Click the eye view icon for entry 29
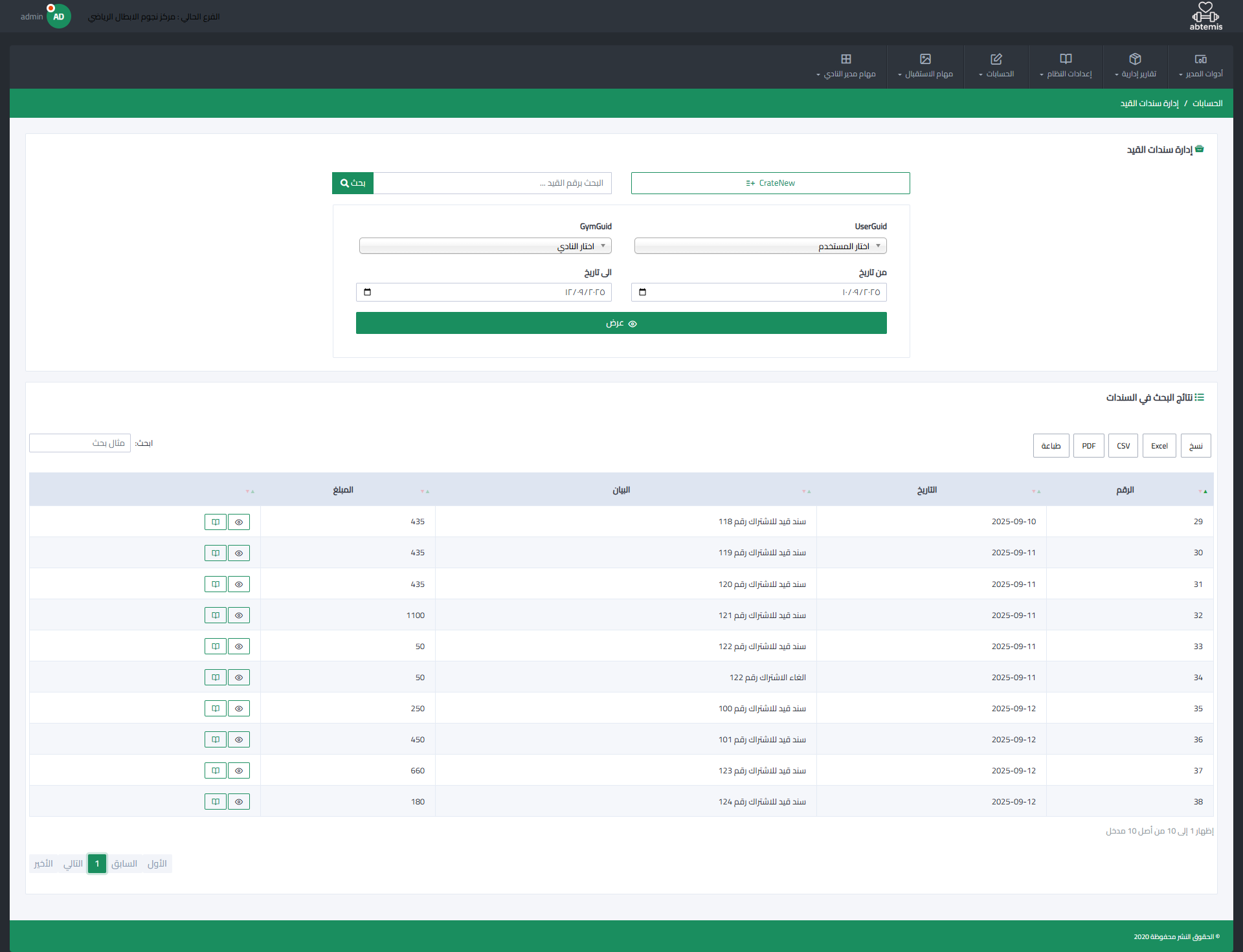This screenshot has height=952, width=1243. click(239, 522)
